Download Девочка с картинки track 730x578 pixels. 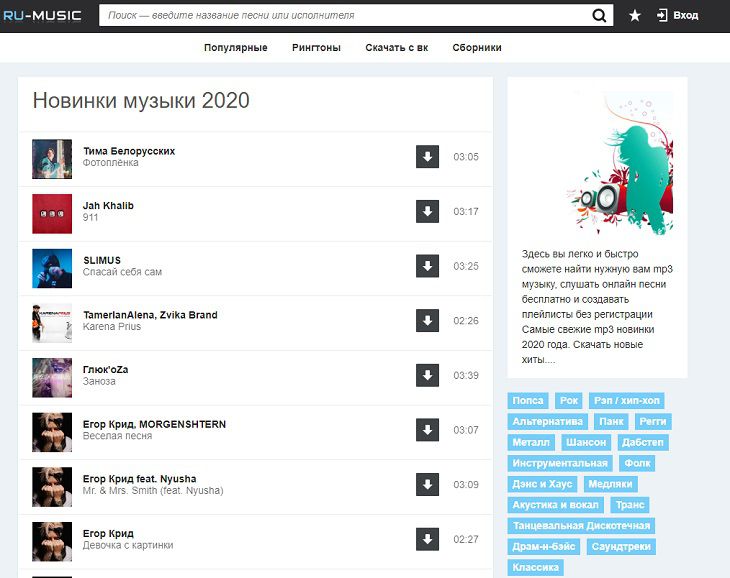[x=427, y=539]
